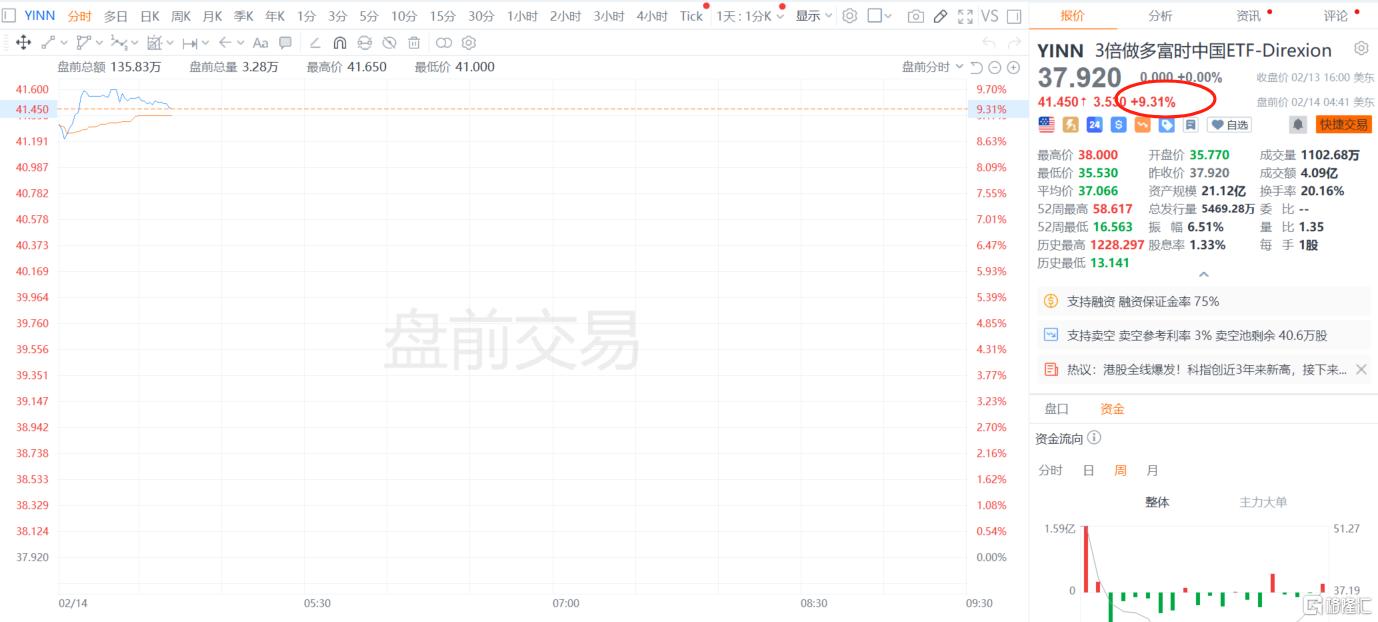Open the layout square dropdown
This screenshot has width=1378, height=622.
(879, 16)
